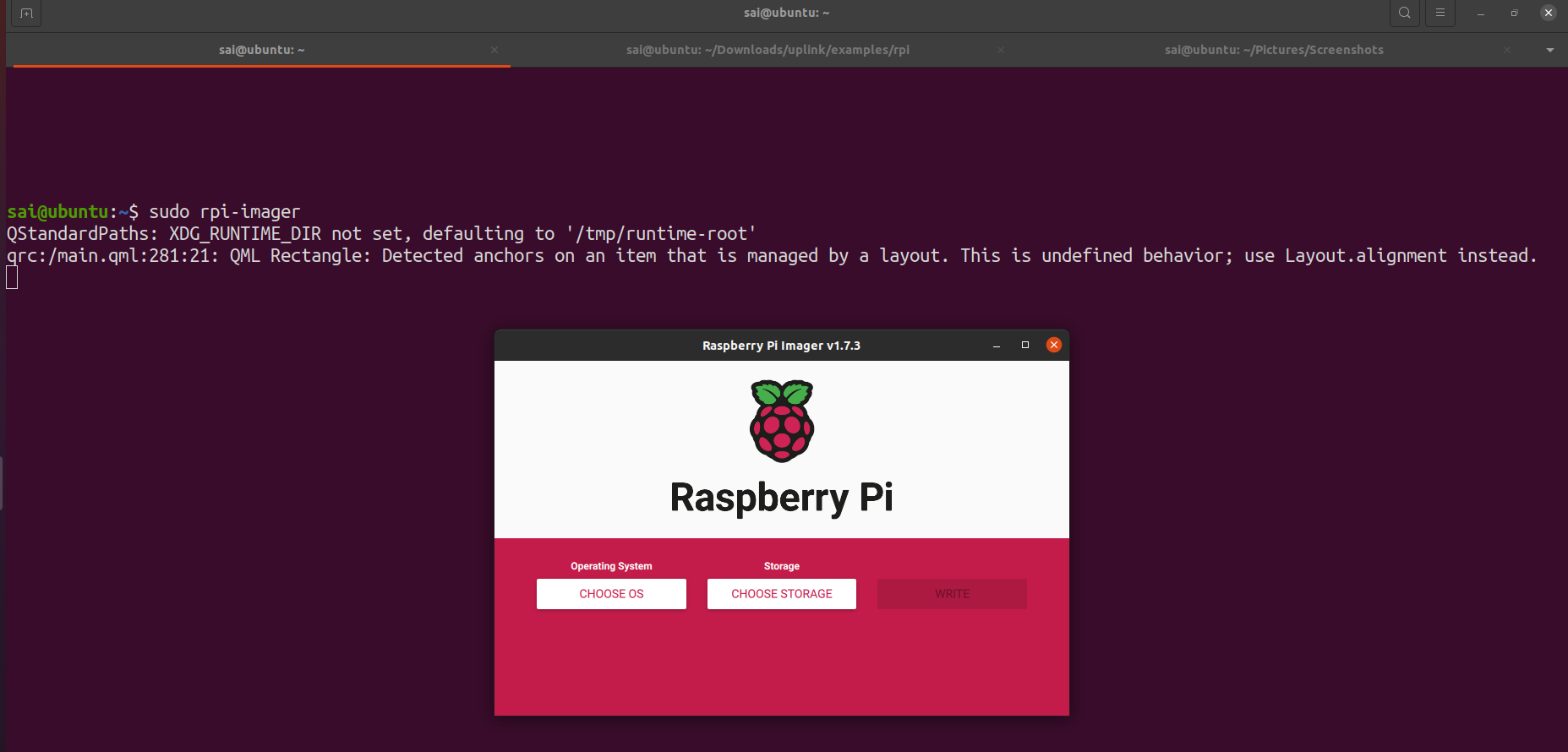This screenshot has height=752, width=1568.
Task: Click the terminal cursor block
Action: [x=12, y=277]
